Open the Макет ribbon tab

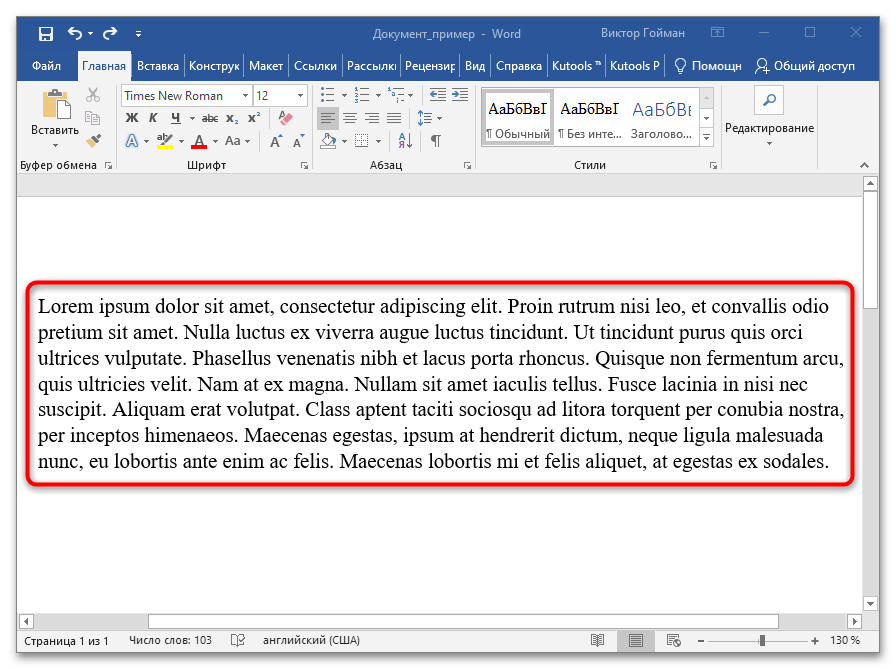pyautogui.click(x=266, y=67)
